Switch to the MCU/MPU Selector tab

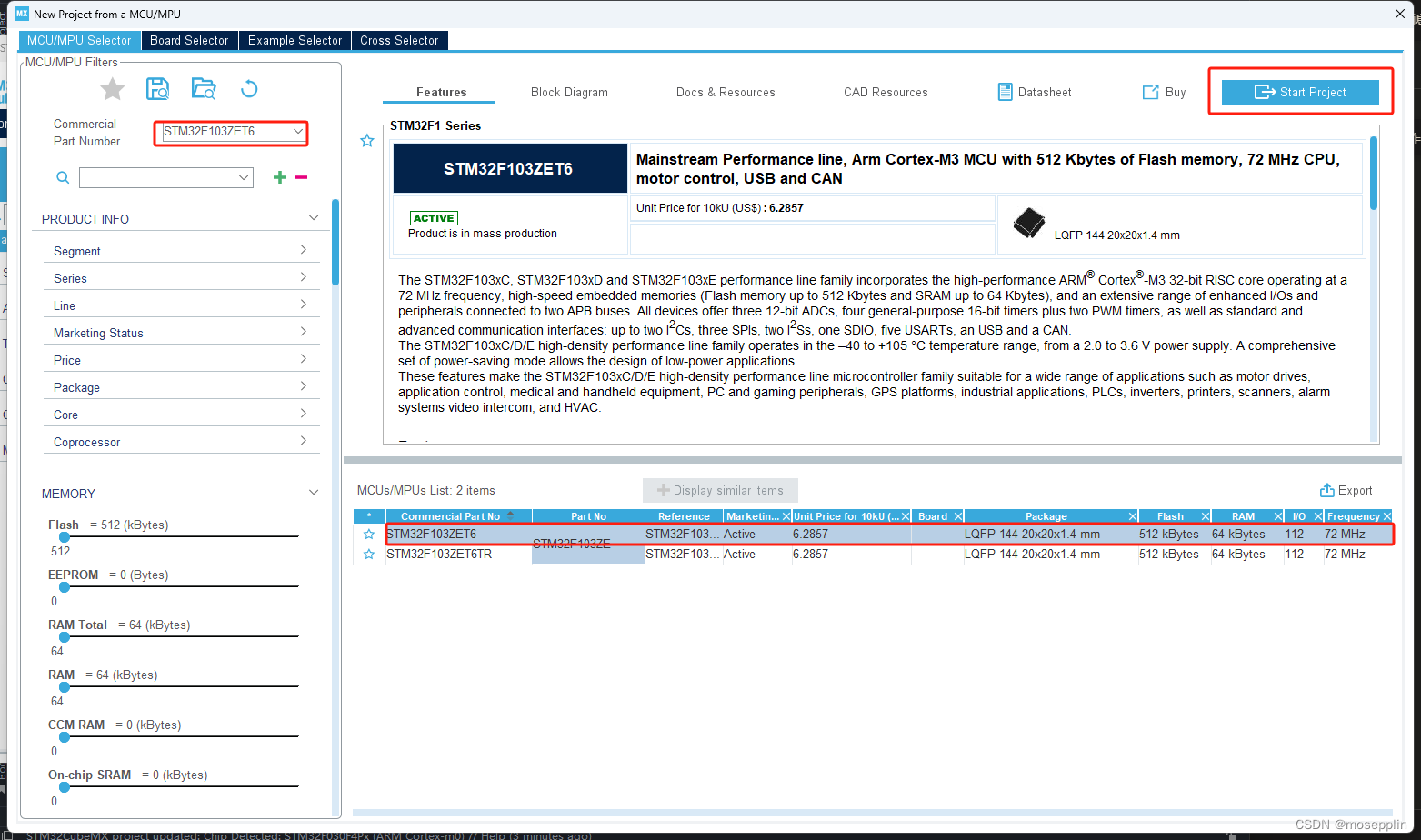tap(79, 41)
